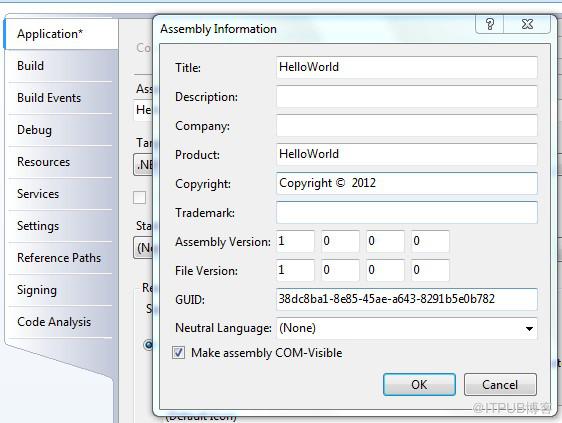The image size is (562, 423).
Task: Click the Assembly Version major box showing 1
Action: tap(295, 241)
